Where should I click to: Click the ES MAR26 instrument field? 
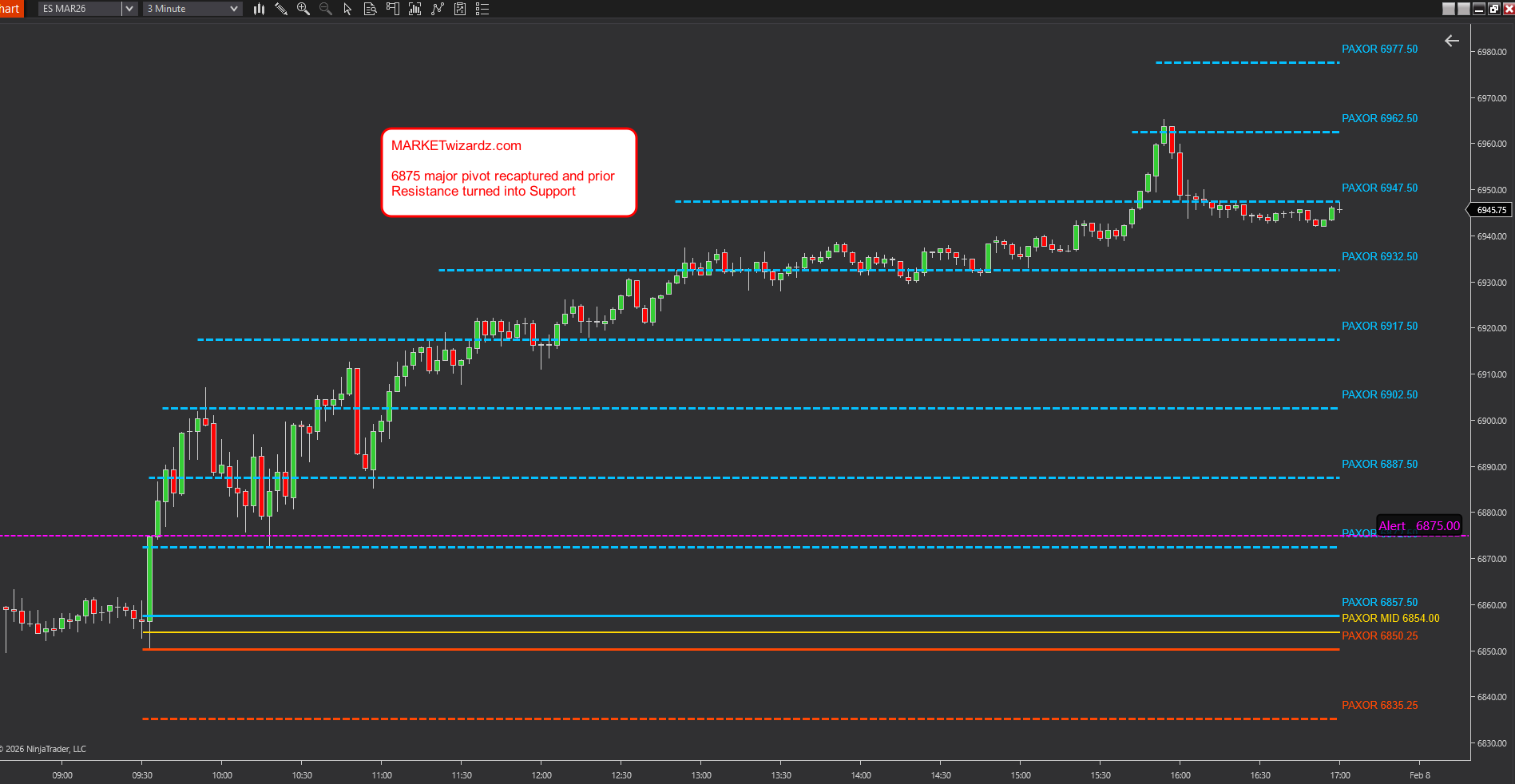point(79,9)
